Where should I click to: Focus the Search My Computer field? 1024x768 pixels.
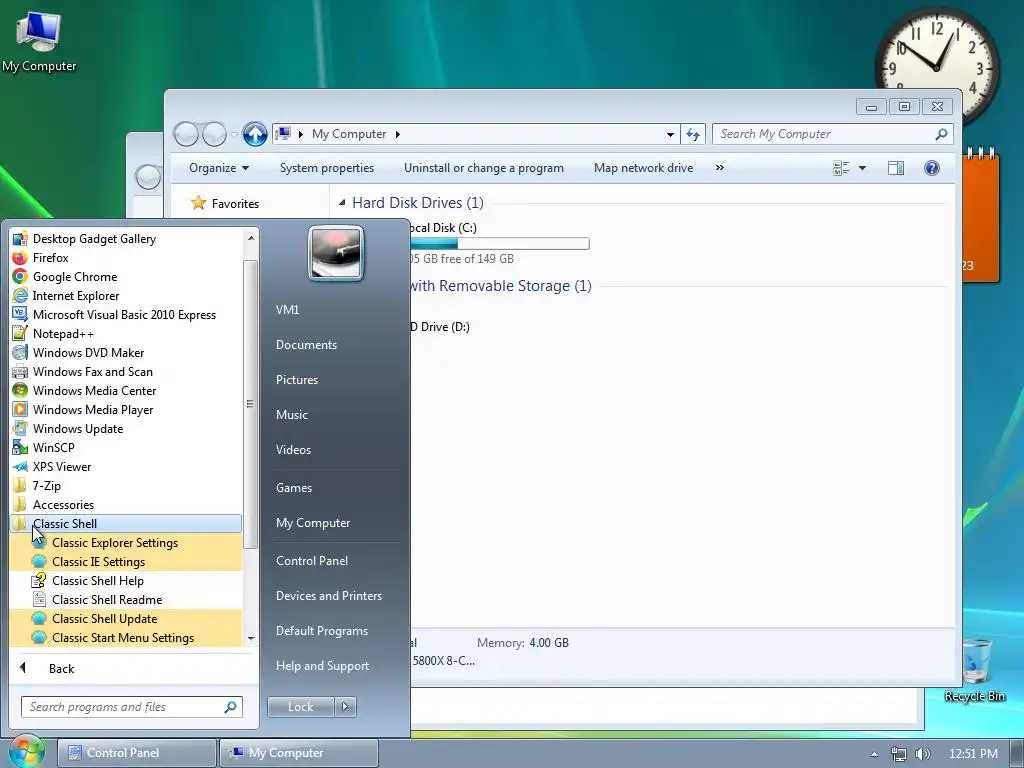point(833,134)
